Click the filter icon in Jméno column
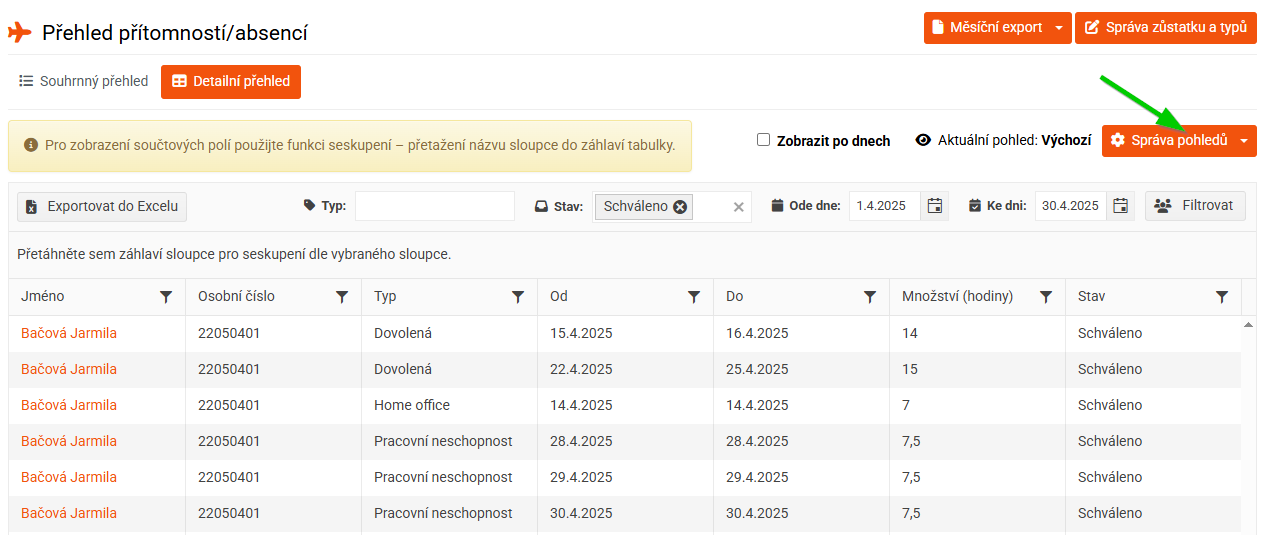This screenshot has width=1263, height=535. [166, 297]
